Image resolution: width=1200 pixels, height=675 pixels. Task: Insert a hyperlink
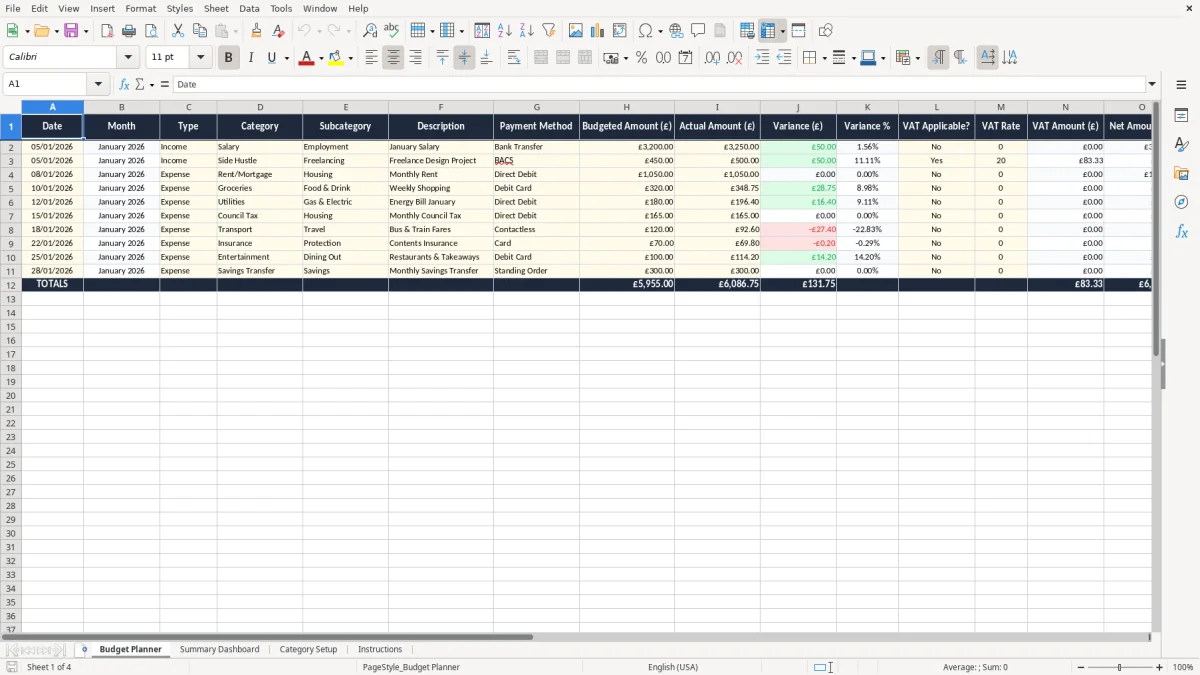click(x=676, y=31)
